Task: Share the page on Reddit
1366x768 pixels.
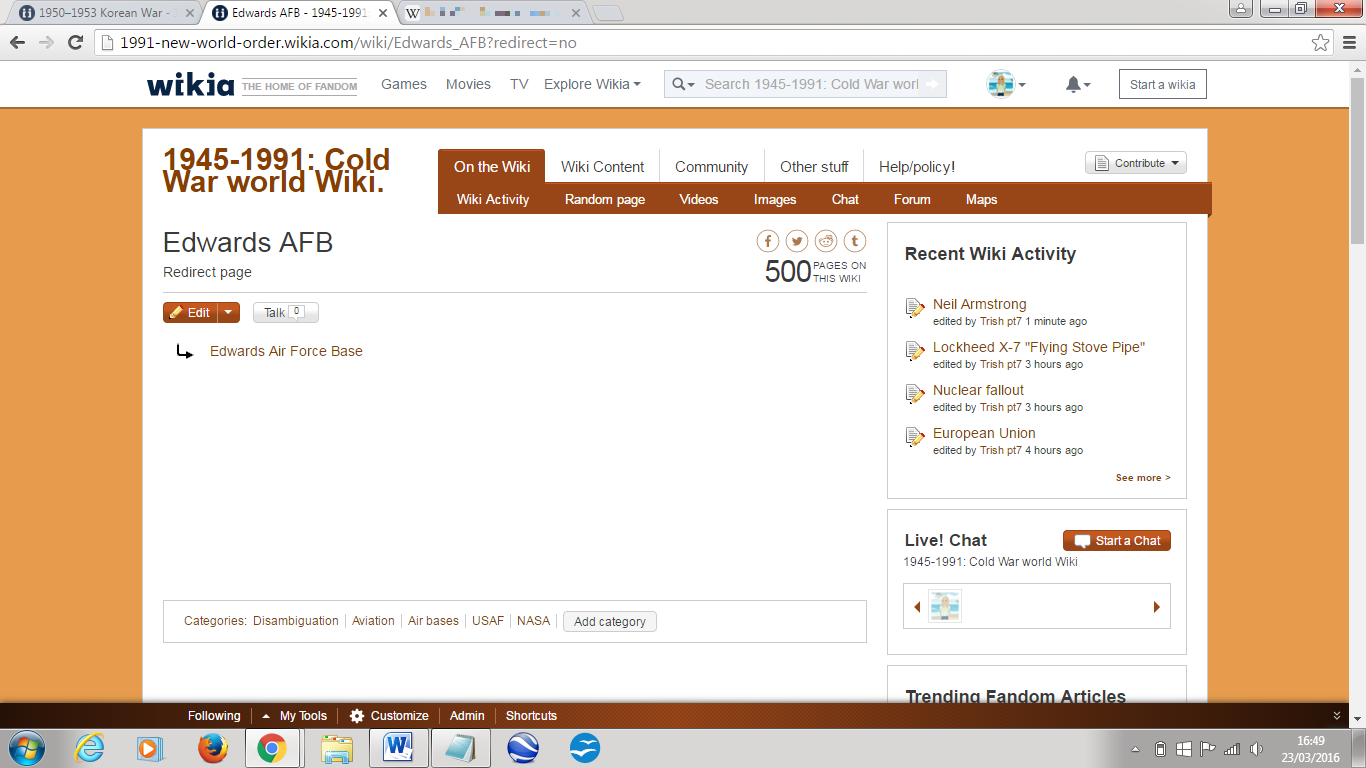Action: 826,241
